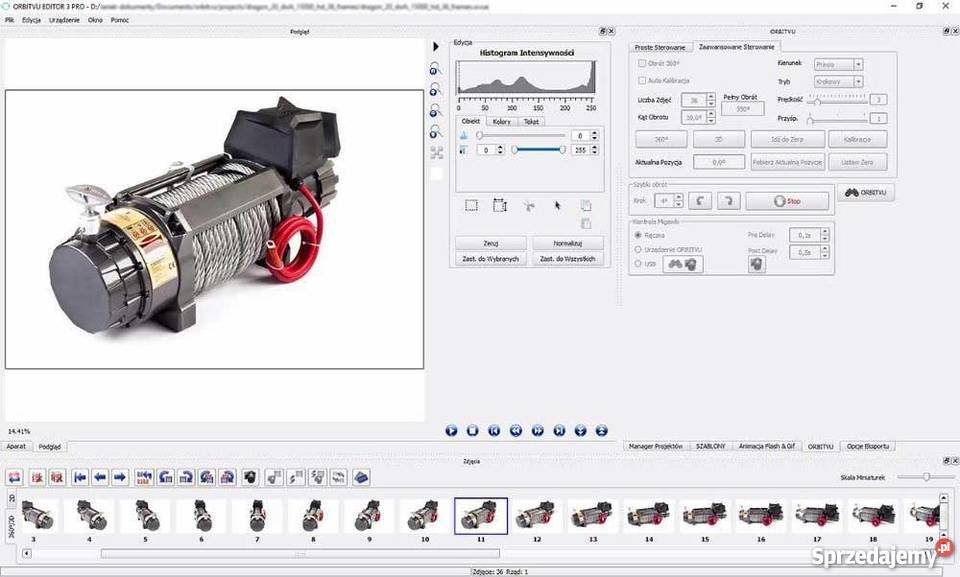The height and width of the screenshot is (577, 960).
Task: Open the Kierunek dropdown
Action: 838,64
